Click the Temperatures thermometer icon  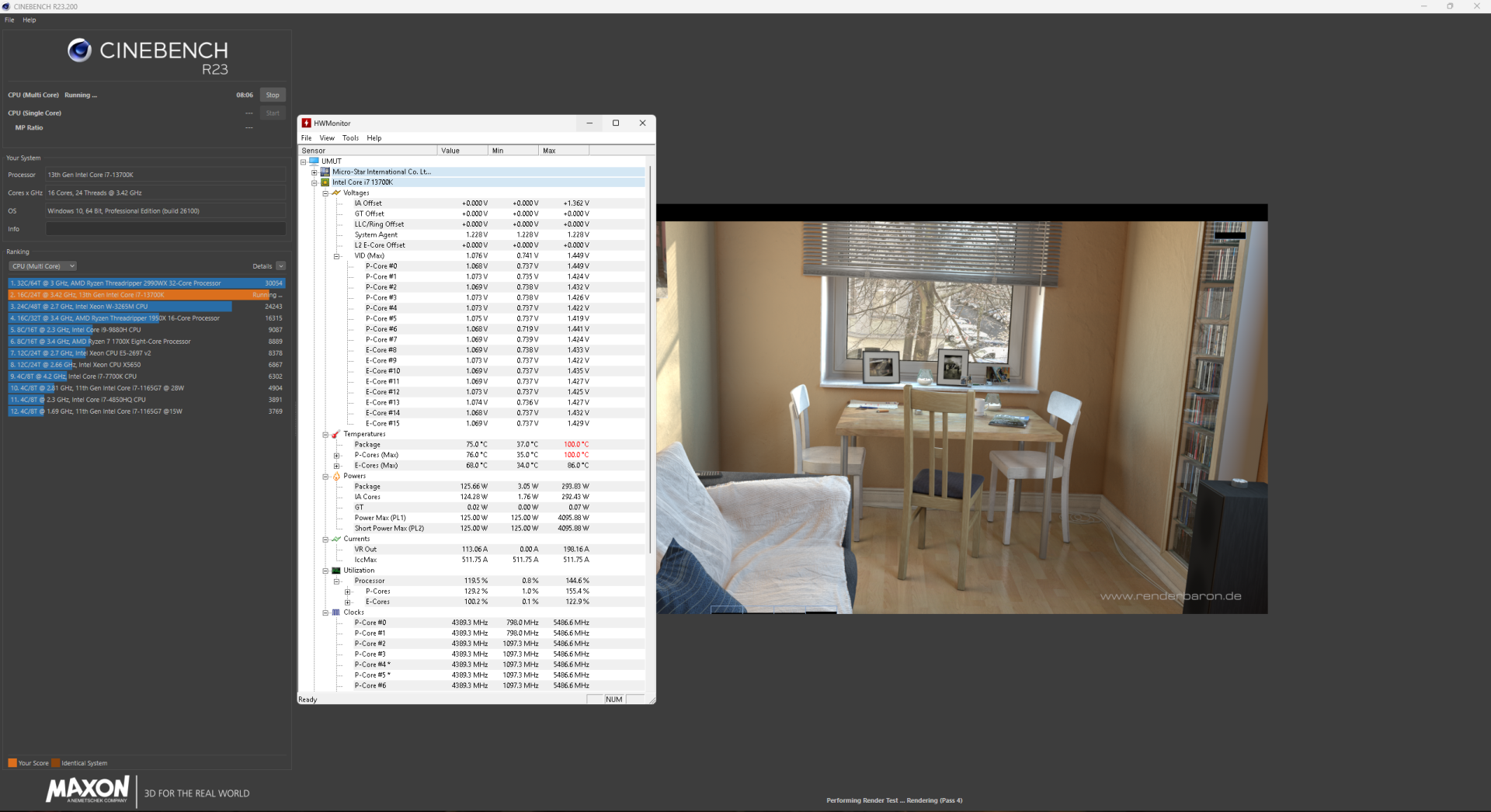[x=336, y=434]
